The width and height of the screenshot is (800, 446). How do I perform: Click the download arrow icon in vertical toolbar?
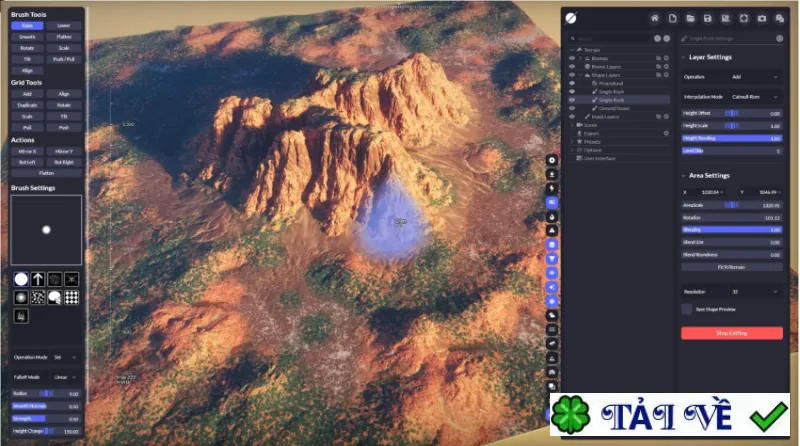point(552,175)
